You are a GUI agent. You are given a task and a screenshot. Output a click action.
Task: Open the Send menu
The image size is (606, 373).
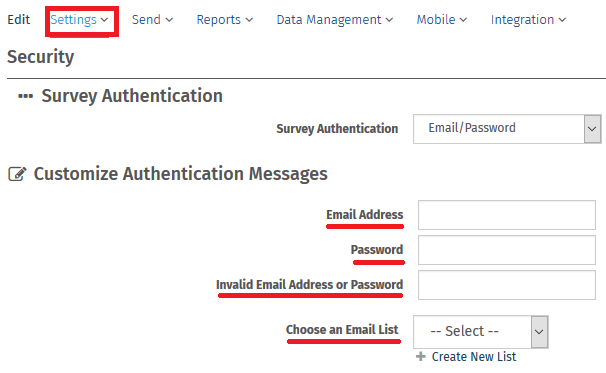click(x=152, y=20)
